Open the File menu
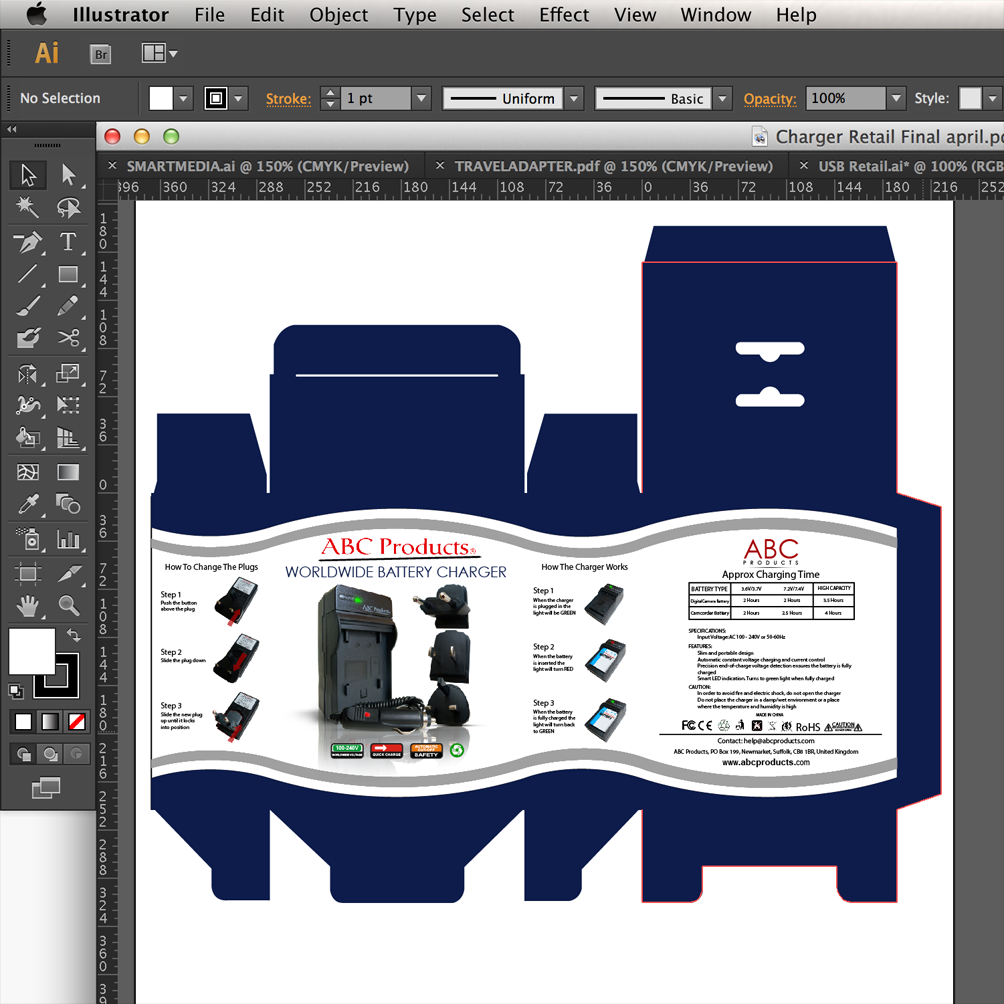 tap(209, 15)
